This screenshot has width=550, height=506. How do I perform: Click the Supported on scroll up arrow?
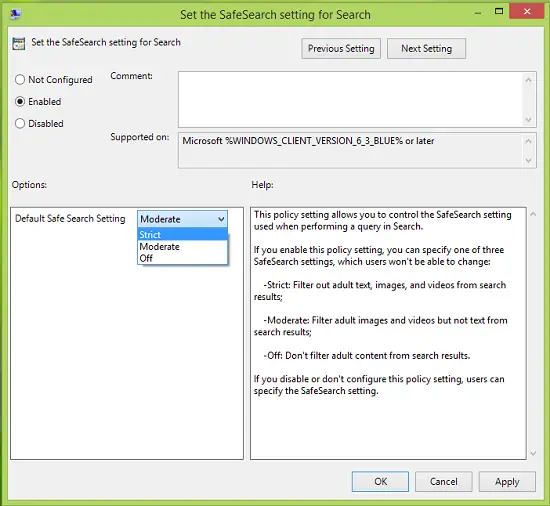coord(529,141)
